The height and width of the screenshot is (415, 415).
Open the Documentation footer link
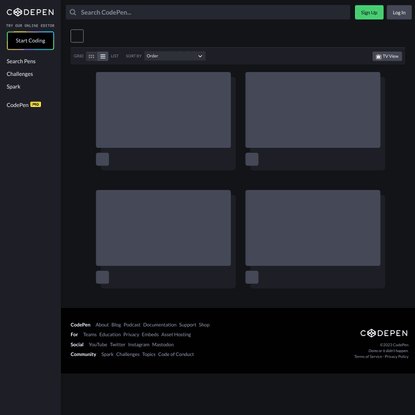click(160, 325)
